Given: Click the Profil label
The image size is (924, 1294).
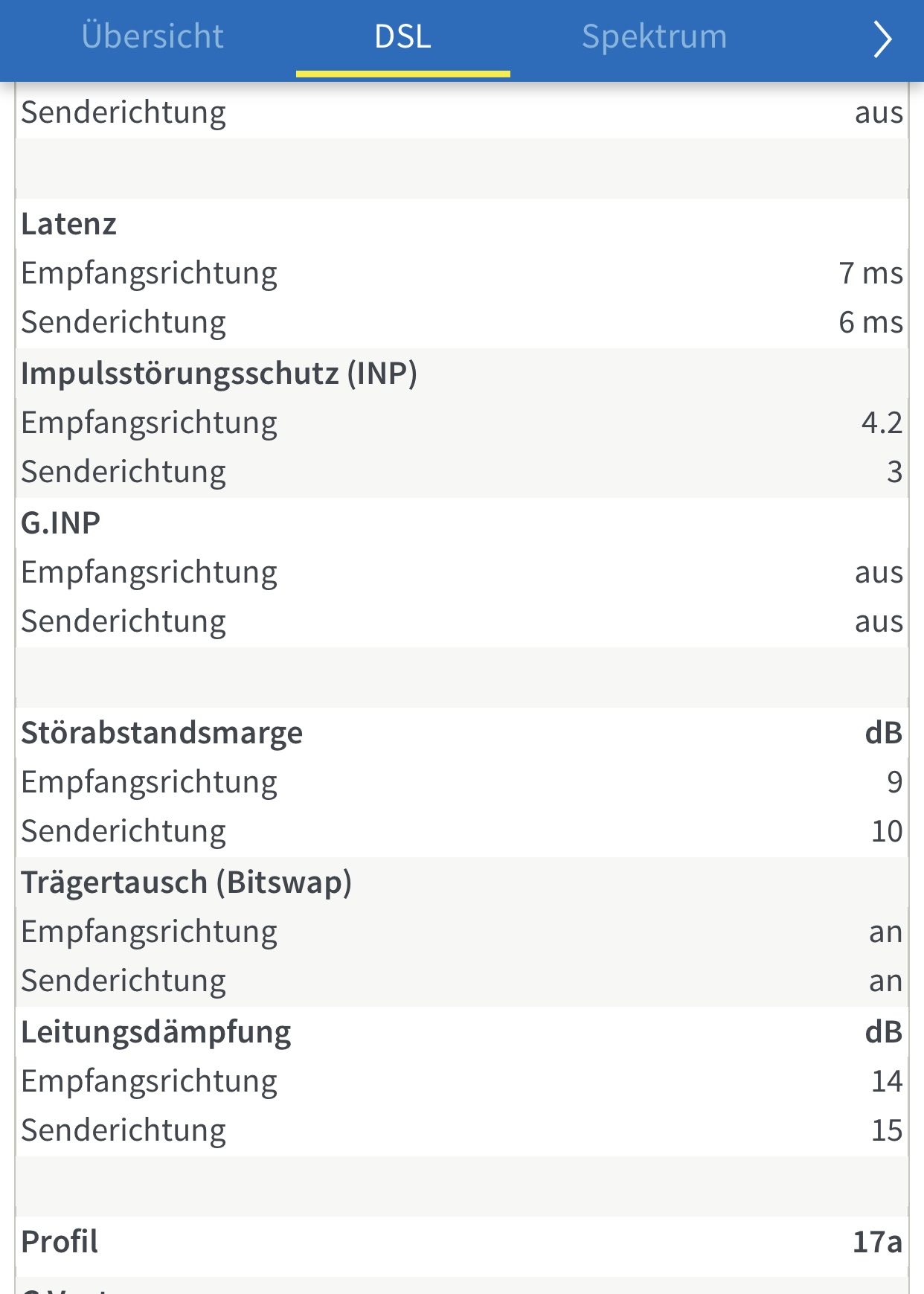Looking at the screenshot, I should click(60, 1242).
